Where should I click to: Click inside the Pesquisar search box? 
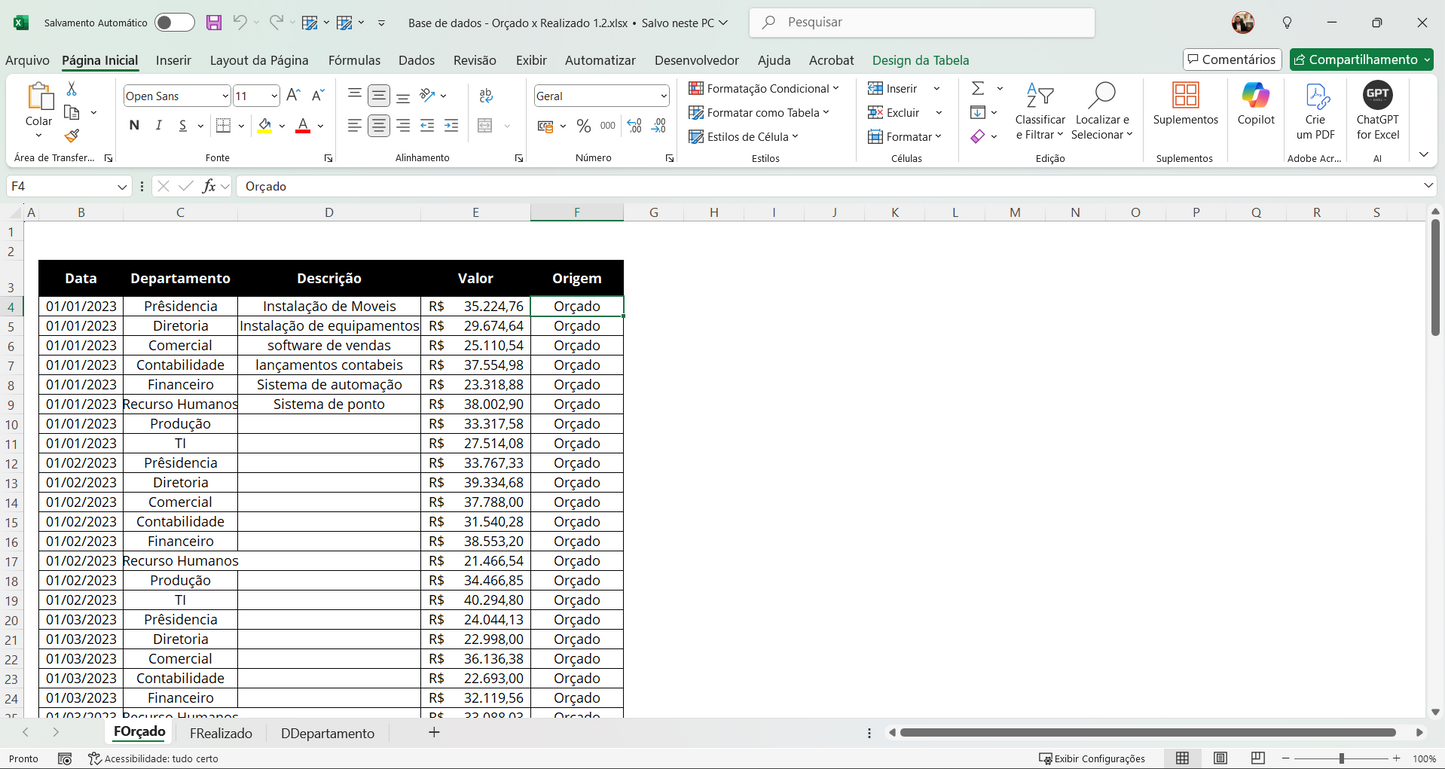coord(920,21)
